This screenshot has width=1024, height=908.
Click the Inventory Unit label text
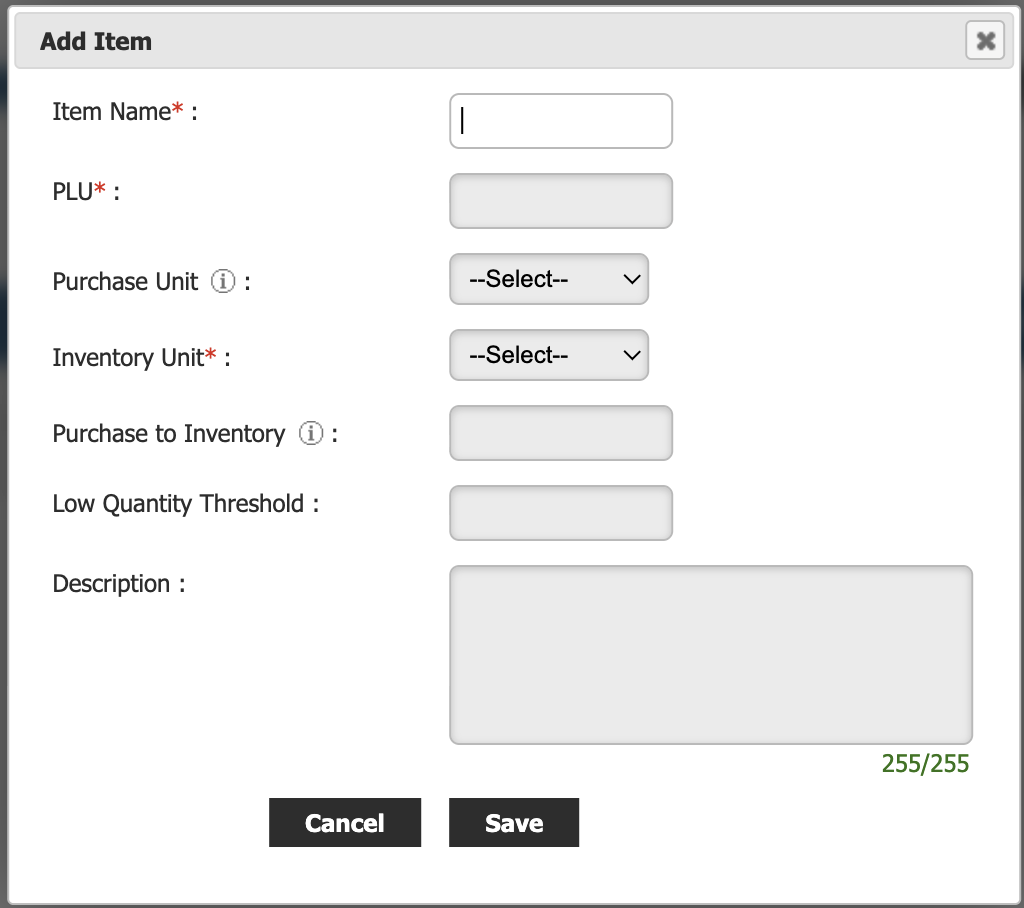pos(128,358)
